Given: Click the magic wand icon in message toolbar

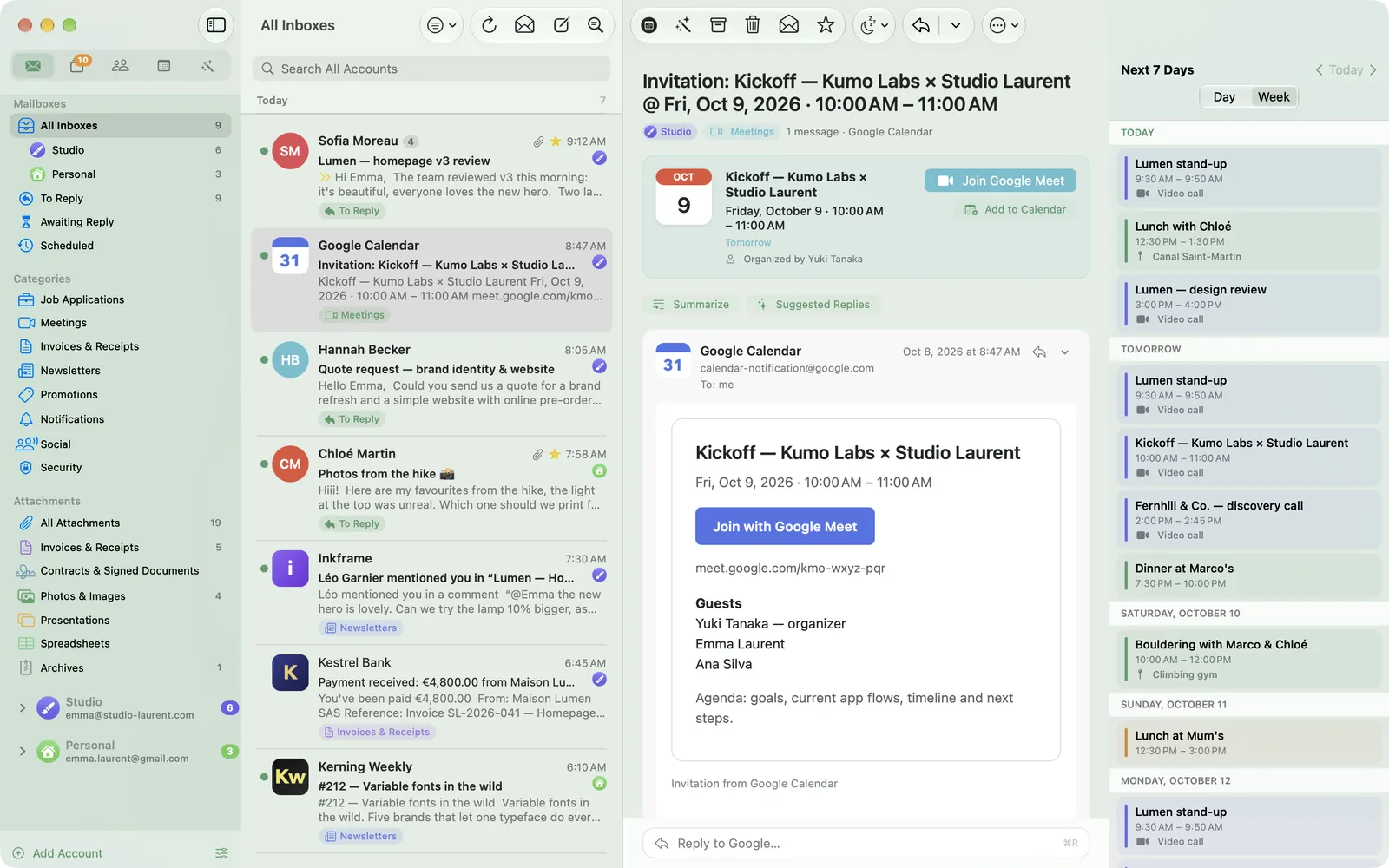Looking at the screenshot, I should [x=683, y=25].
